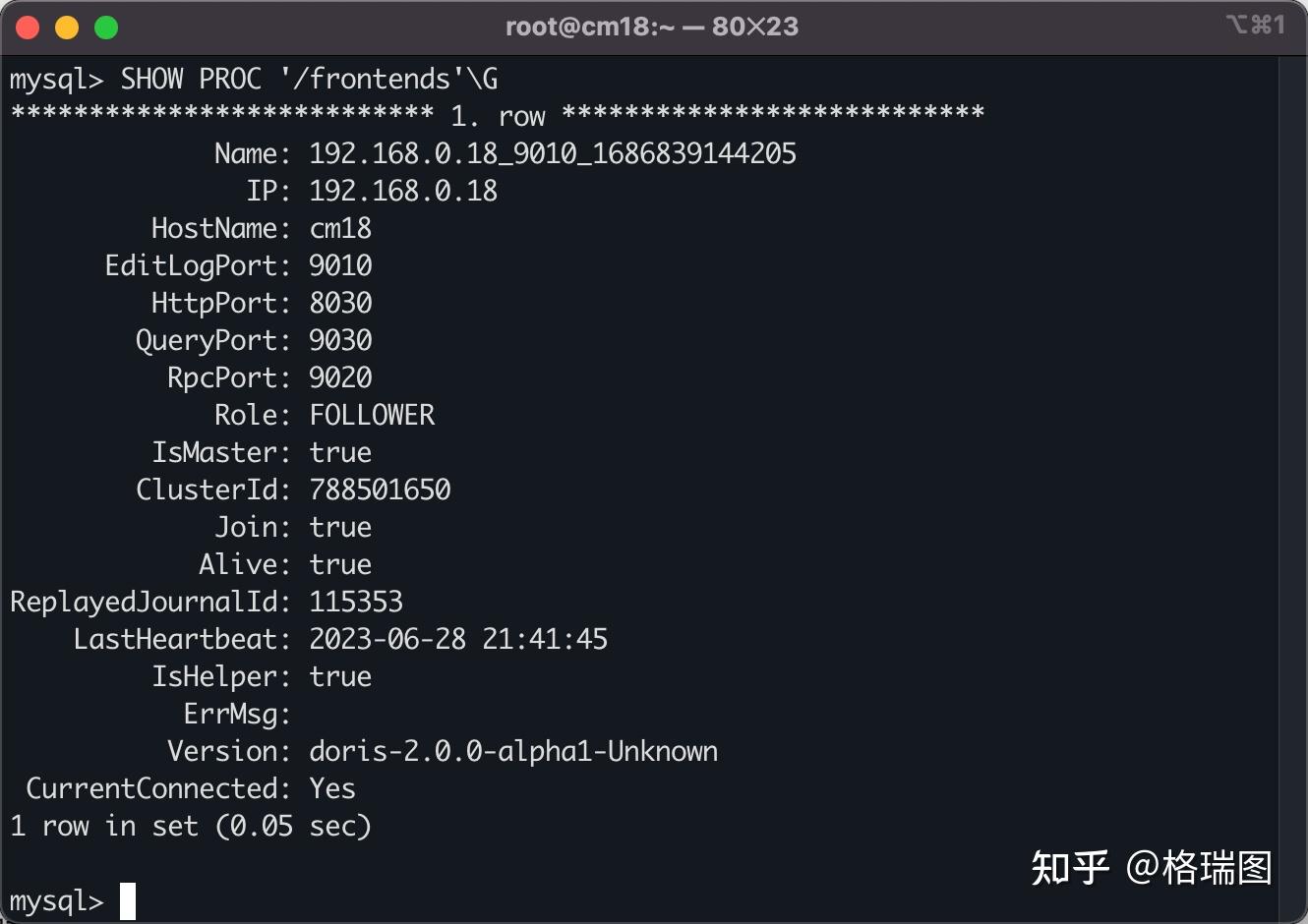The height and width of the screenshot is (924, 1308).
Task: Click the ReplayedJournalId value 115353
Action: click(x=356, y=602)
